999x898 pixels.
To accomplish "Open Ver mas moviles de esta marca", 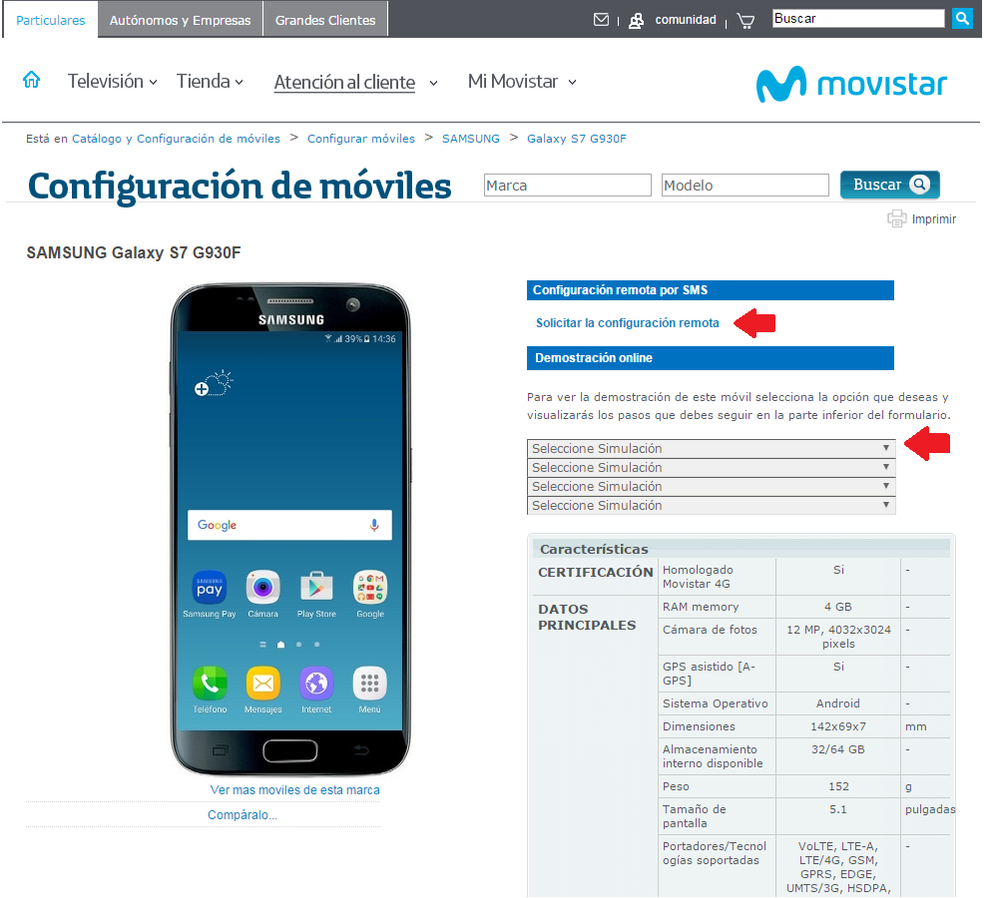I will click(293, 790).
